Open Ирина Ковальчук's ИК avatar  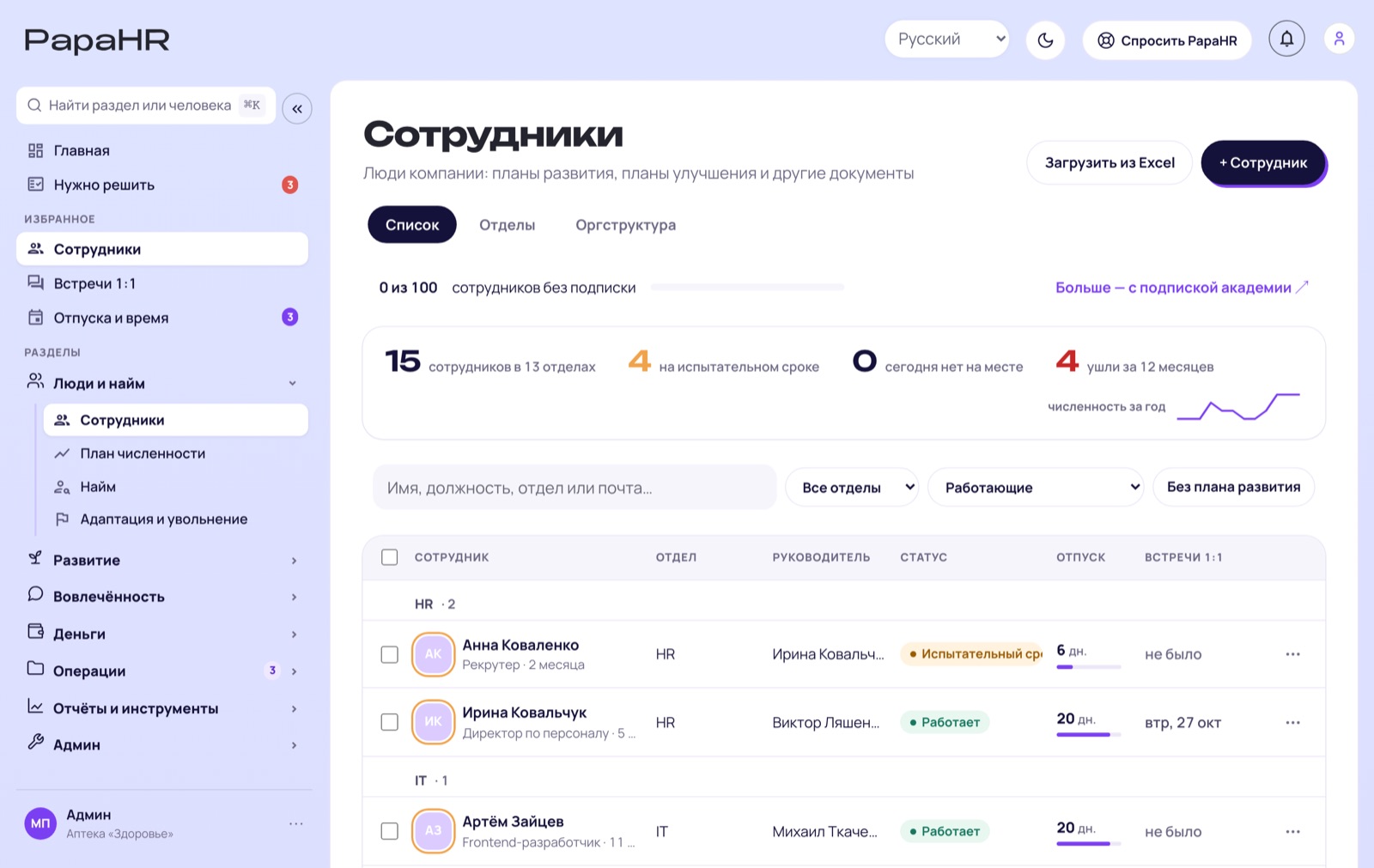[x=433, y=722]
